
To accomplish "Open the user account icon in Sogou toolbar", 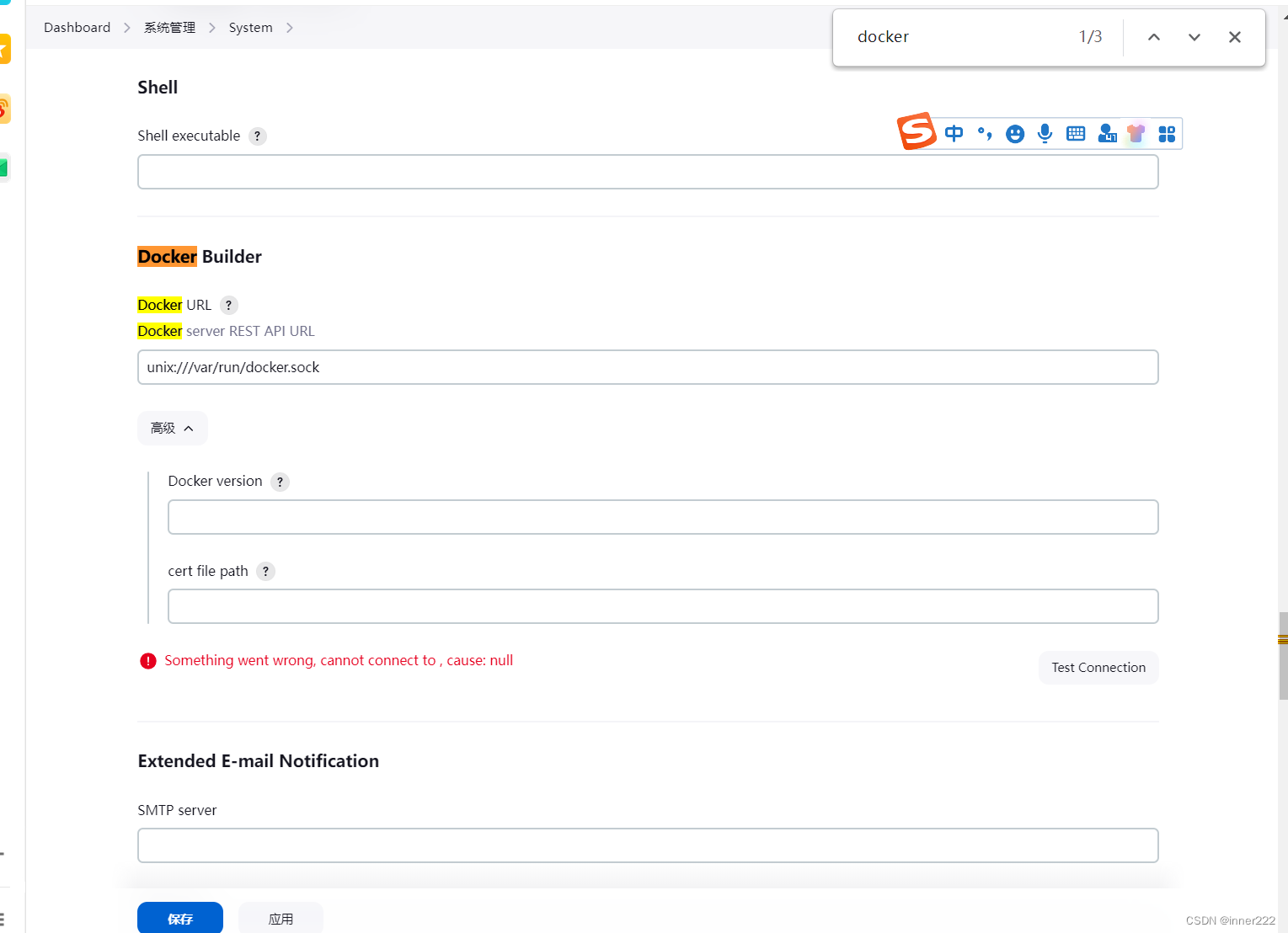I will click(x=1107, y=133).
